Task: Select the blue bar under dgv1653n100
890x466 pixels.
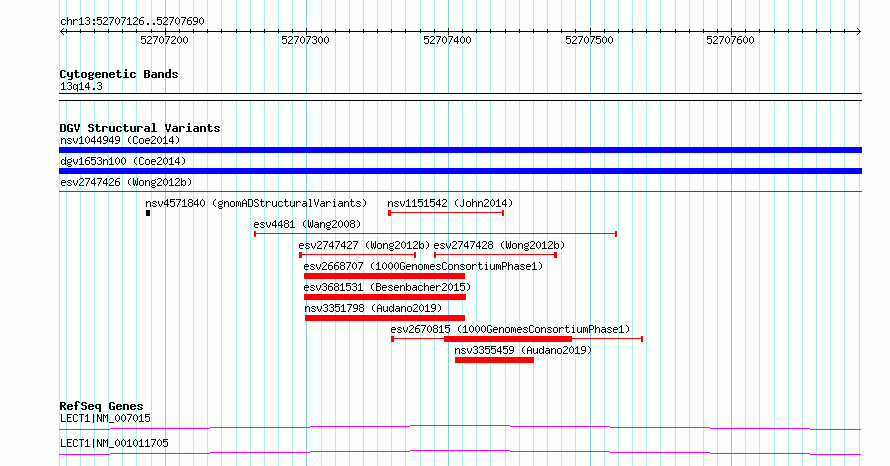Action: pyautogui.click(x=460, y=171)
